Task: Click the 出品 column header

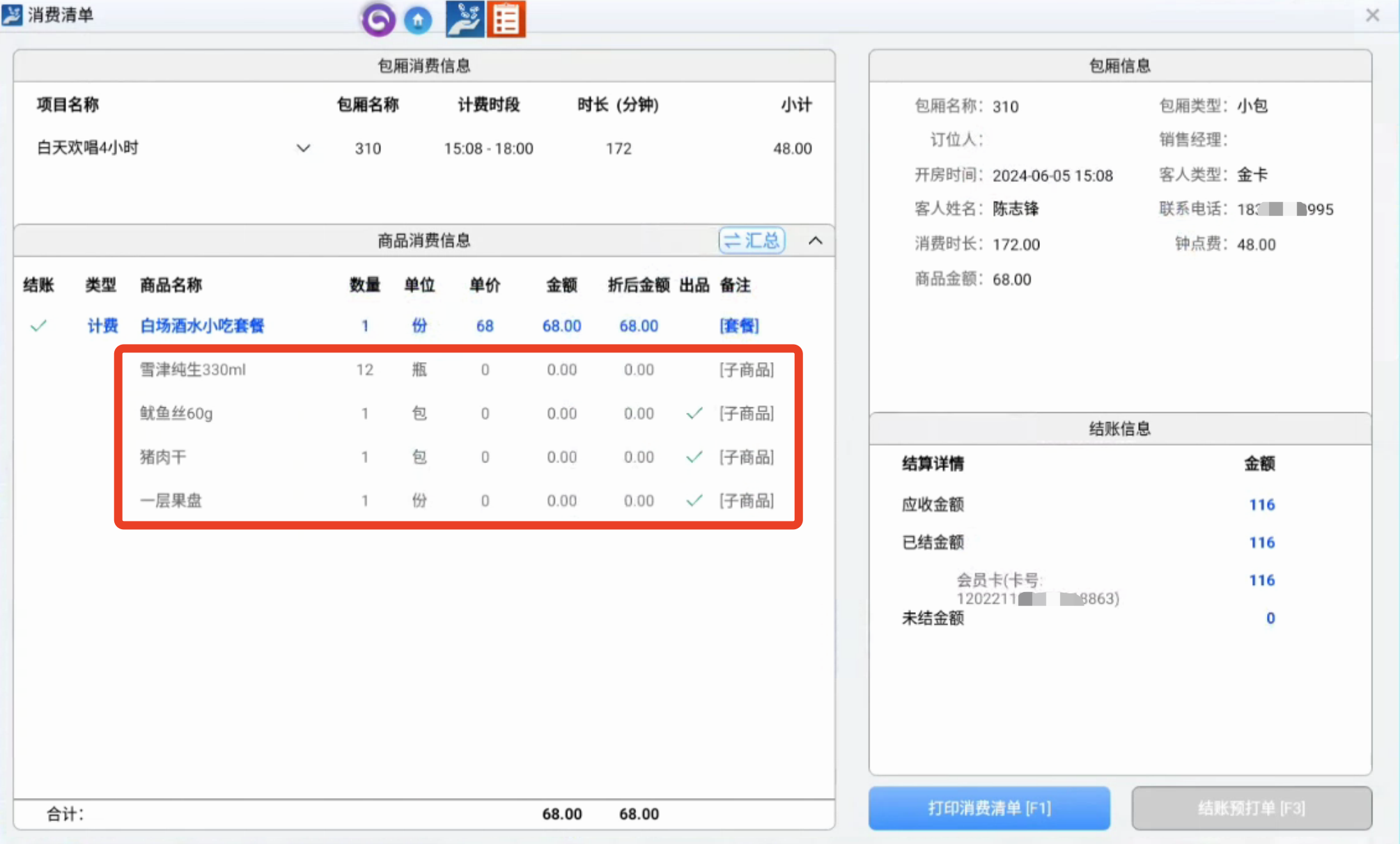Action: 694,285
